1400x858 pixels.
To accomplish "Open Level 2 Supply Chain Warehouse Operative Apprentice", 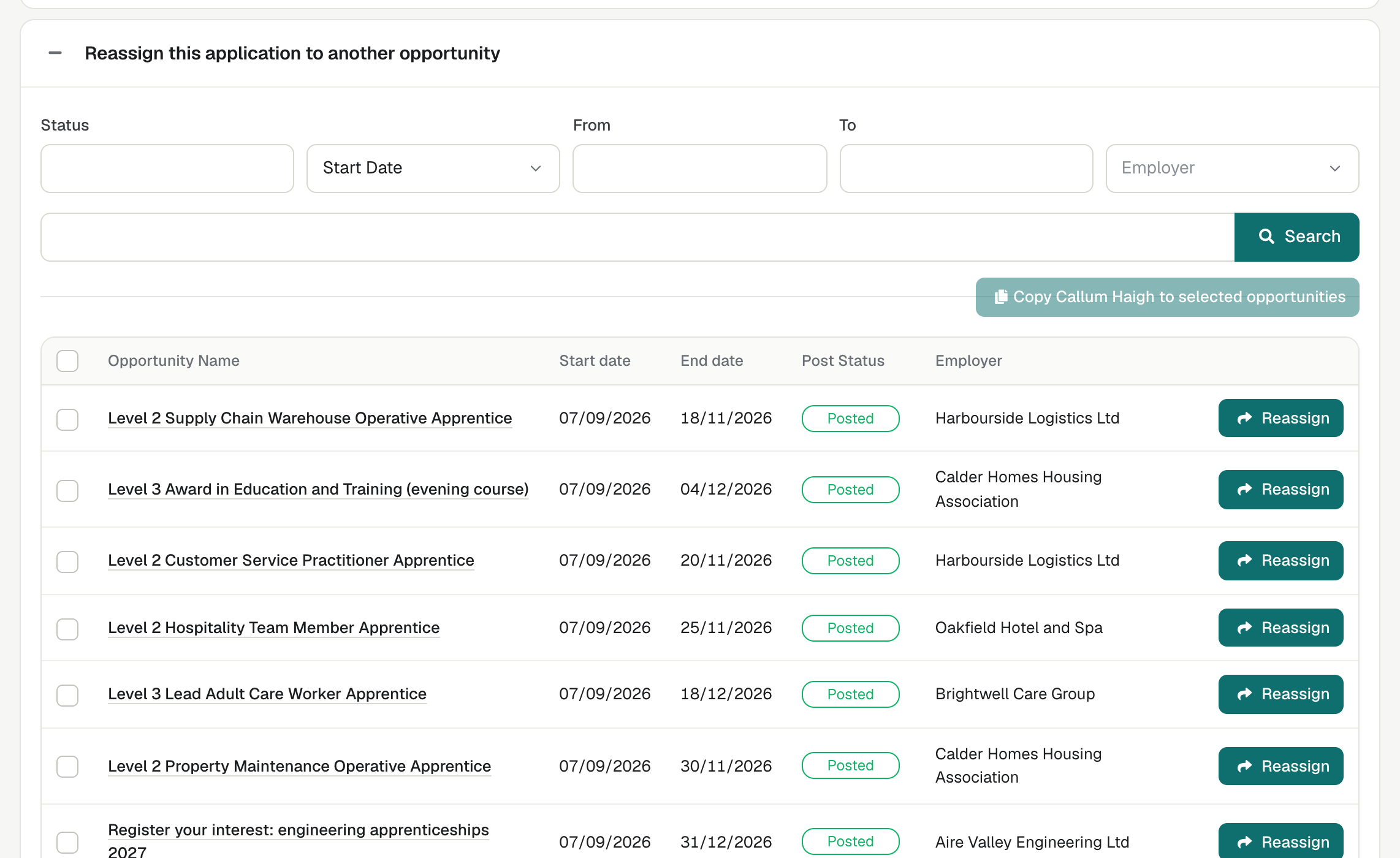I will pyautogui.click(x=310, y=418).
